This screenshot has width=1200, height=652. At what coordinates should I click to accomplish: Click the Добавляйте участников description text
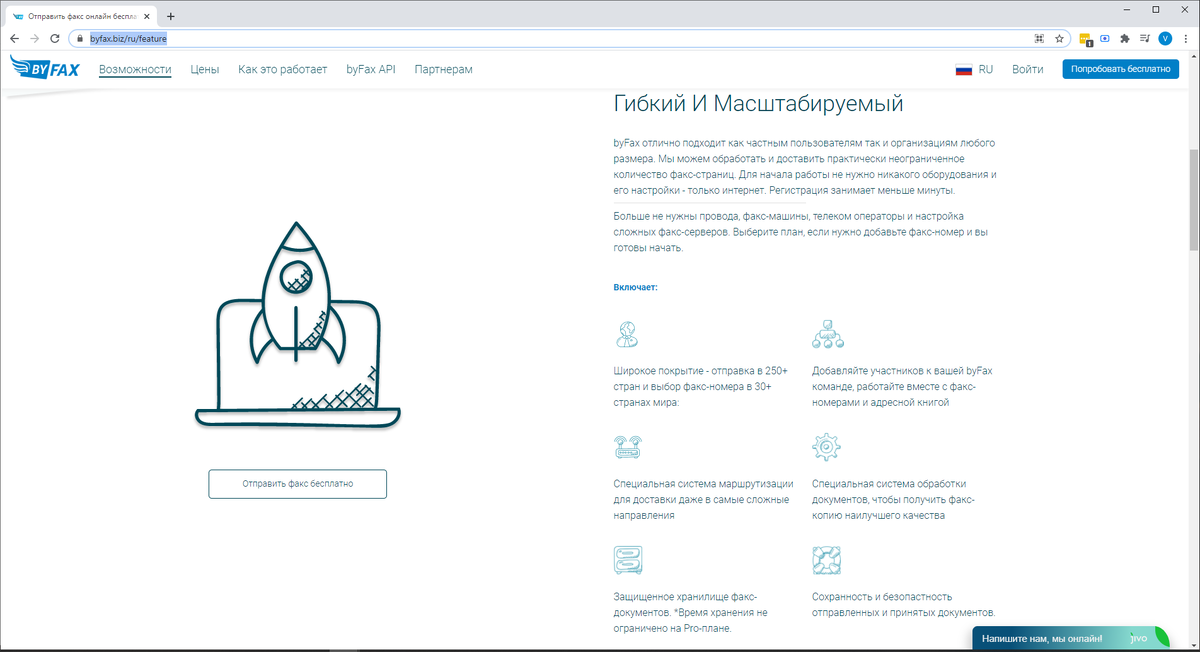pyautogui.click(x=902, y=386)
